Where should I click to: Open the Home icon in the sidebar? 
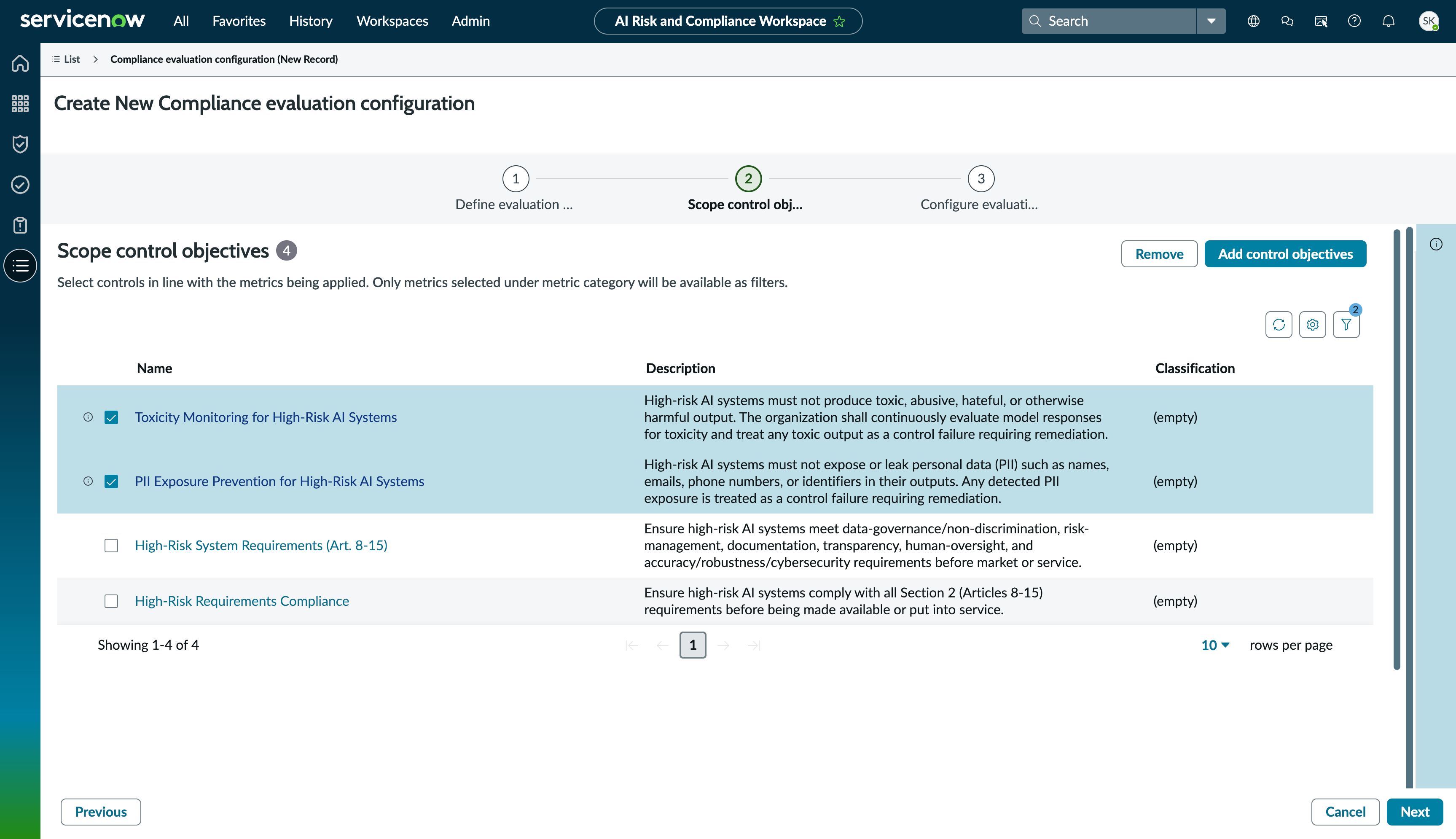20,63
